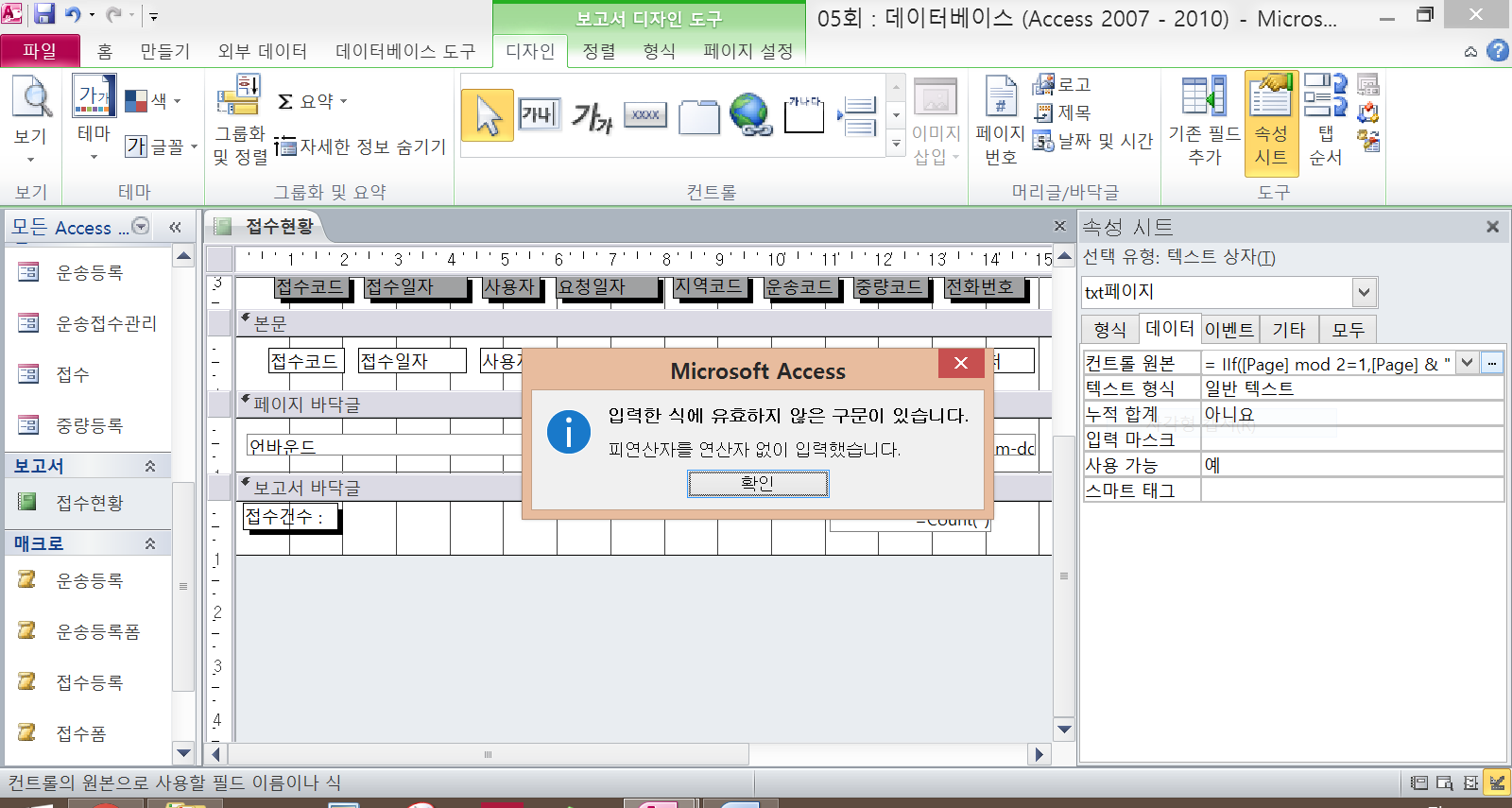The height and width of the screenshot is (808, 1512).
Task: Click the page number icon
Action: [1000, 120]
